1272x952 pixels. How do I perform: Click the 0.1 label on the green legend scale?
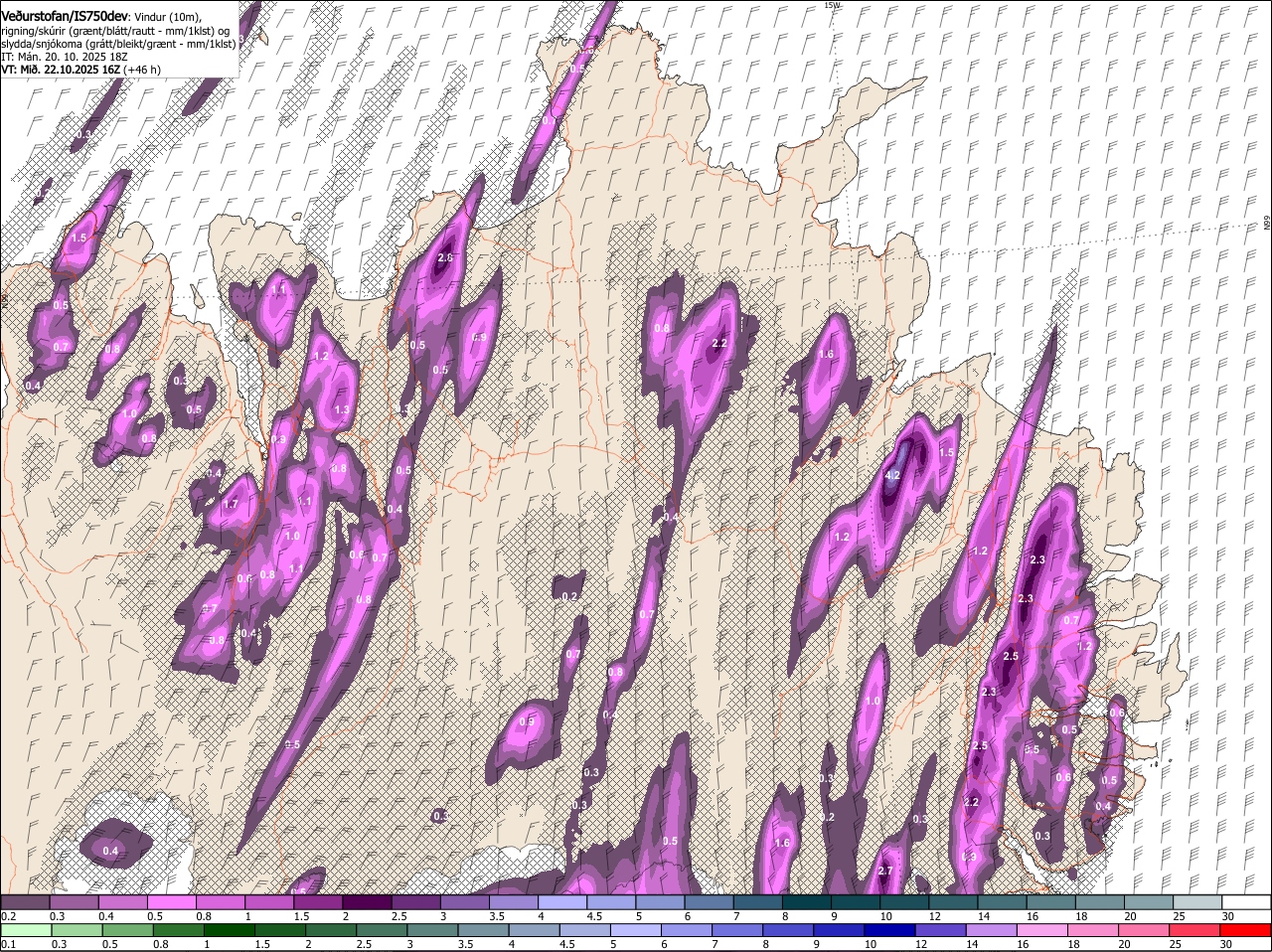pos(8,944)
